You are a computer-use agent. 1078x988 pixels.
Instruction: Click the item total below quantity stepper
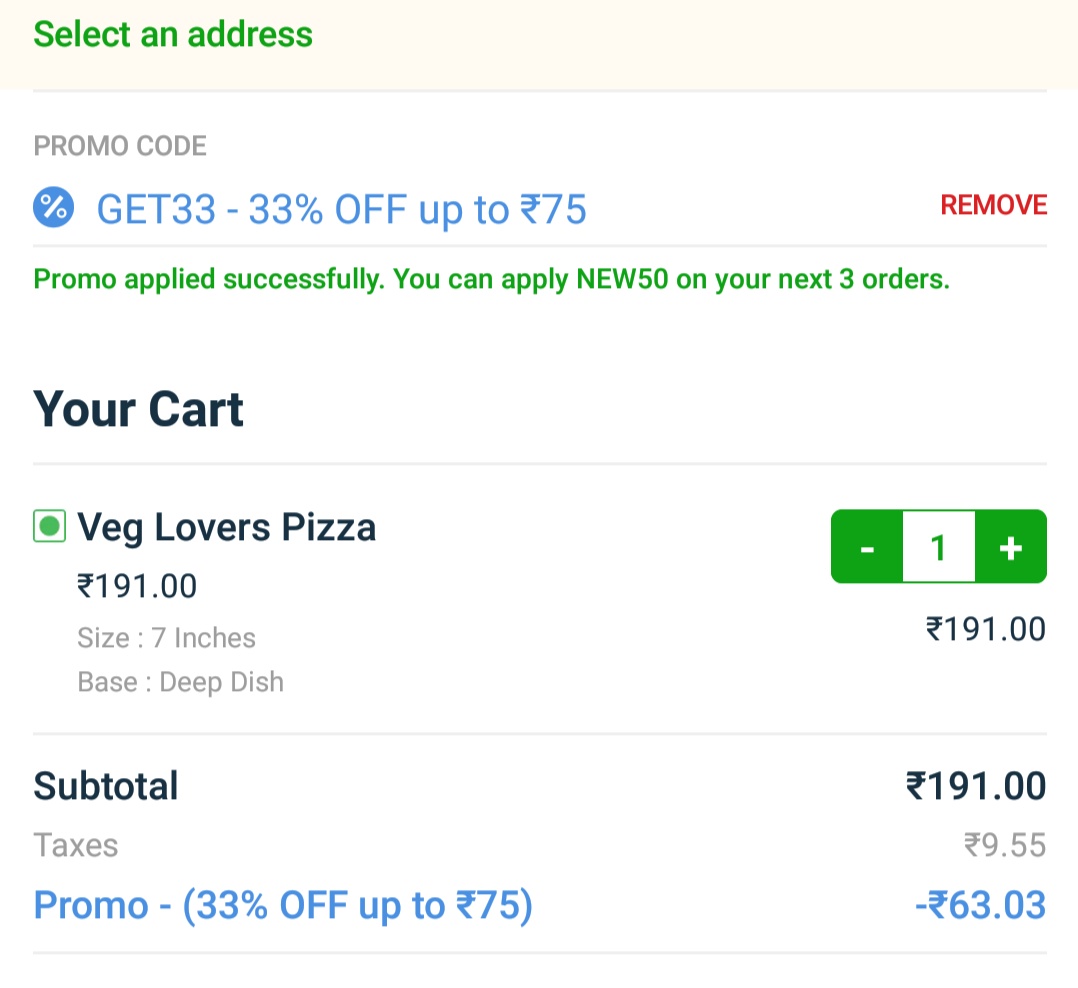pos(986,629)
